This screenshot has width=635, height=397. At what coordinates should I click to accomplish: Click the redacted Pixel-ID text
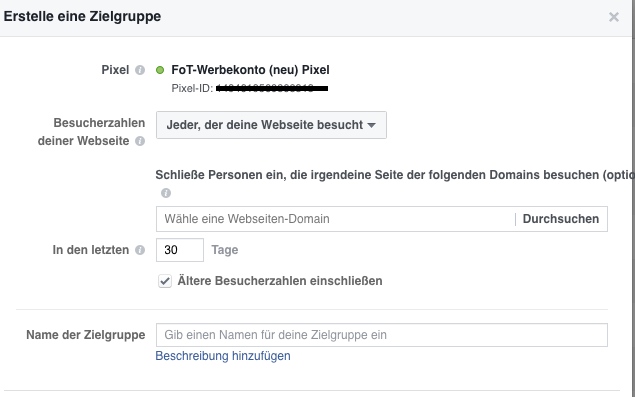pyautogui.click(x=272, y=88)
